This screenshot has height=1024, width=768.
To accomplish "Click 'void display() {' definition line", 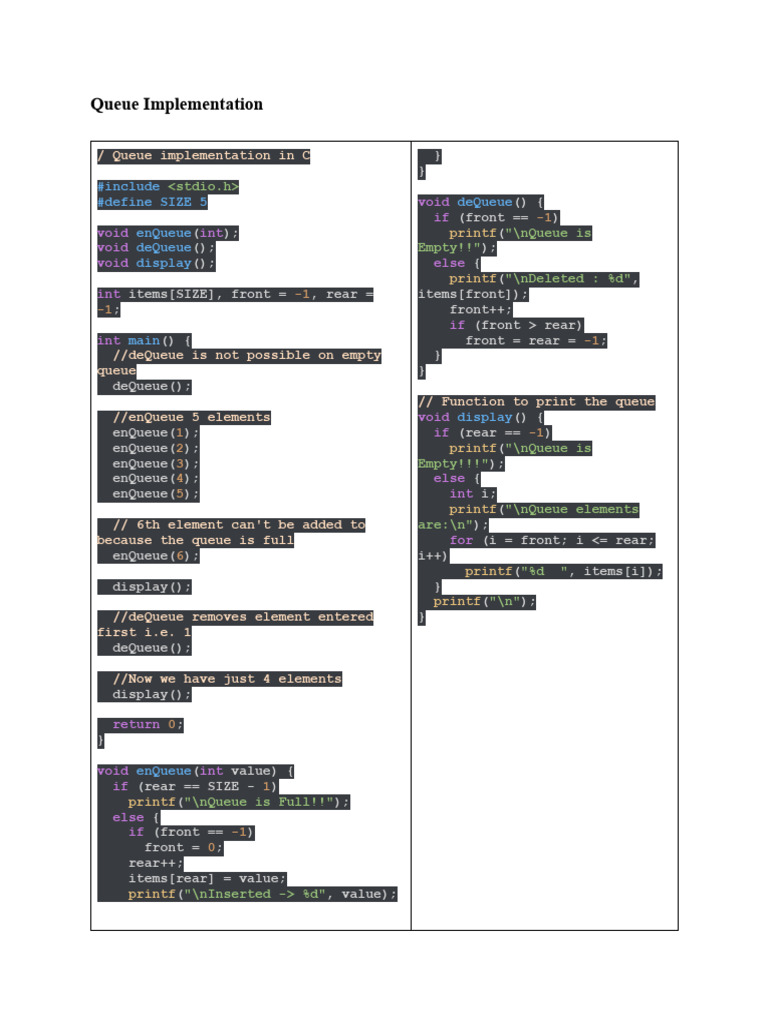I will (481, 418).
